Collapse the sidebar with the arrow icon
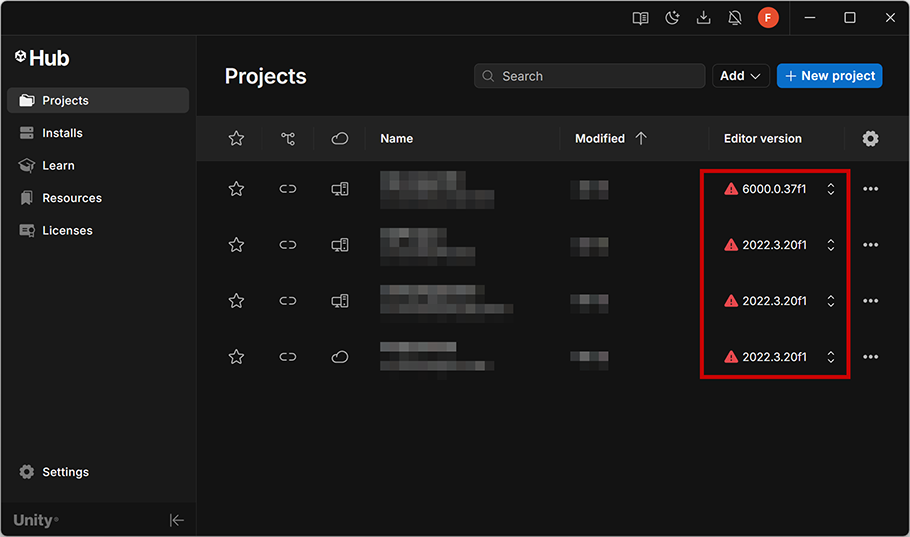Viewport: 910px width, 537px height. click(x=177, y=520)
